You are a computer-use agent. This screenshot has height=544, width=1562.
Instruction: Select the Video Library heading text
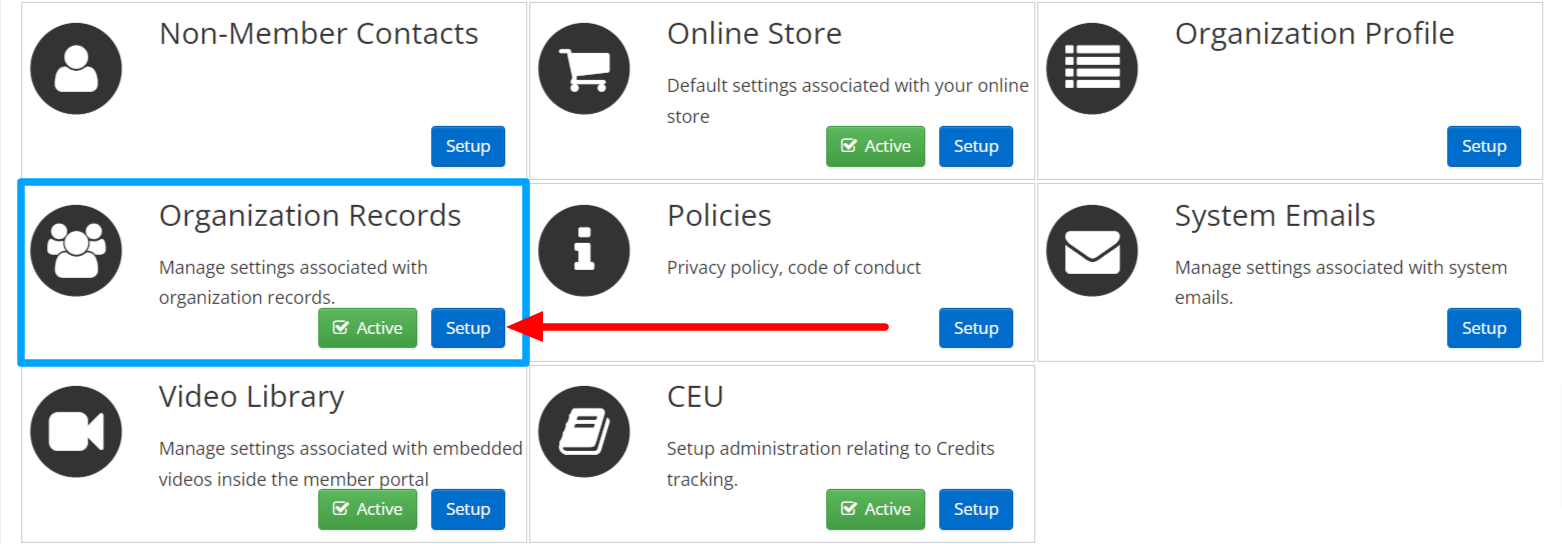[252, 397]
